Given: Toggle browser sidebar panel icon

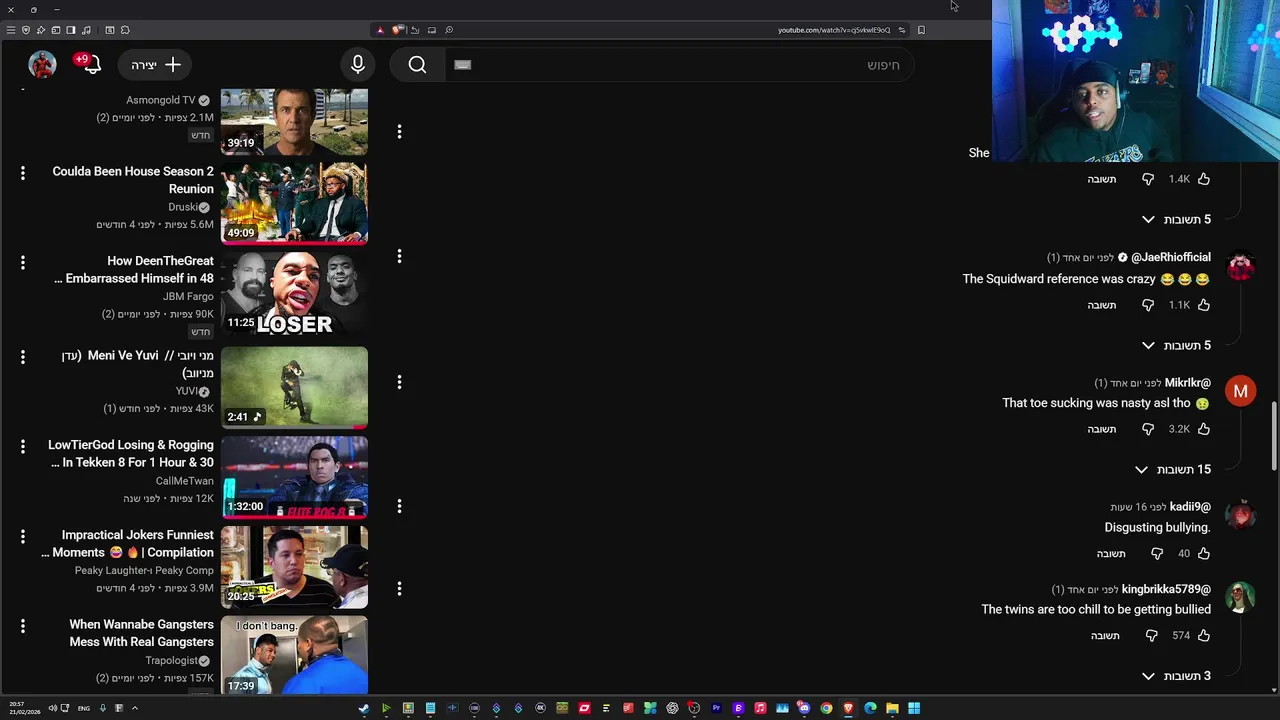Looking at the screenshot, I should (x=71, y=30).
